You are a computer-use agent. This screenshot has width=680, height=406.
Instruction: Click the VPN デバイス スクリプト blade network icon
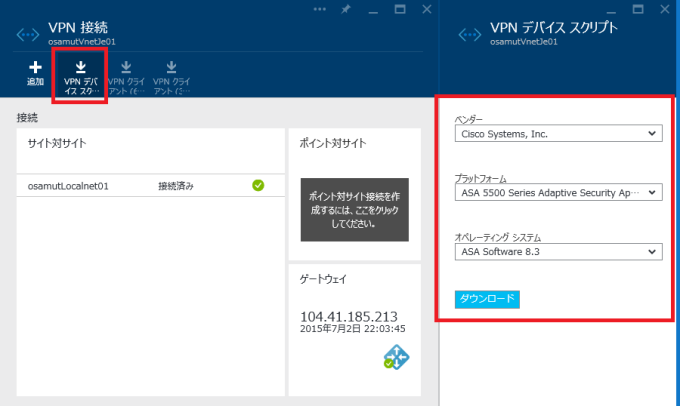pos(470,35)
